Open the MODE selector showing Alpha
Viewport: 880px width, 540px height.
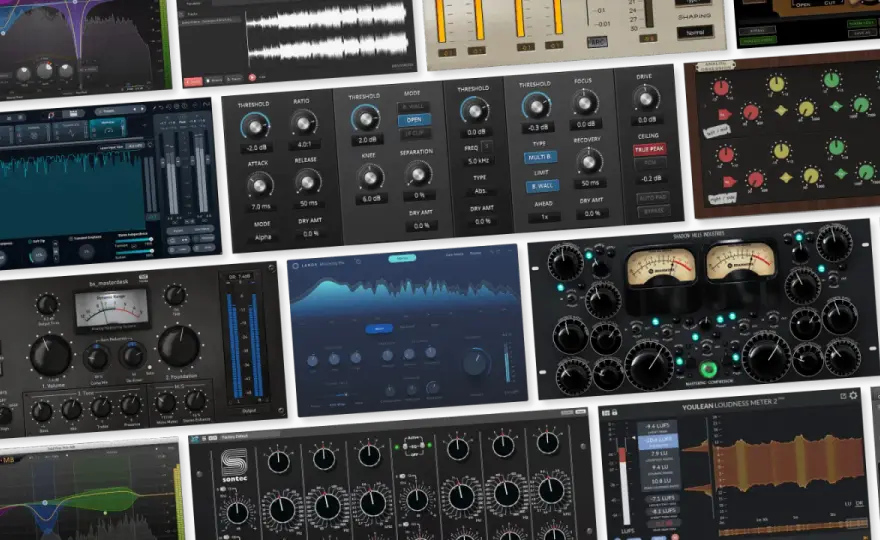(263, 237)
